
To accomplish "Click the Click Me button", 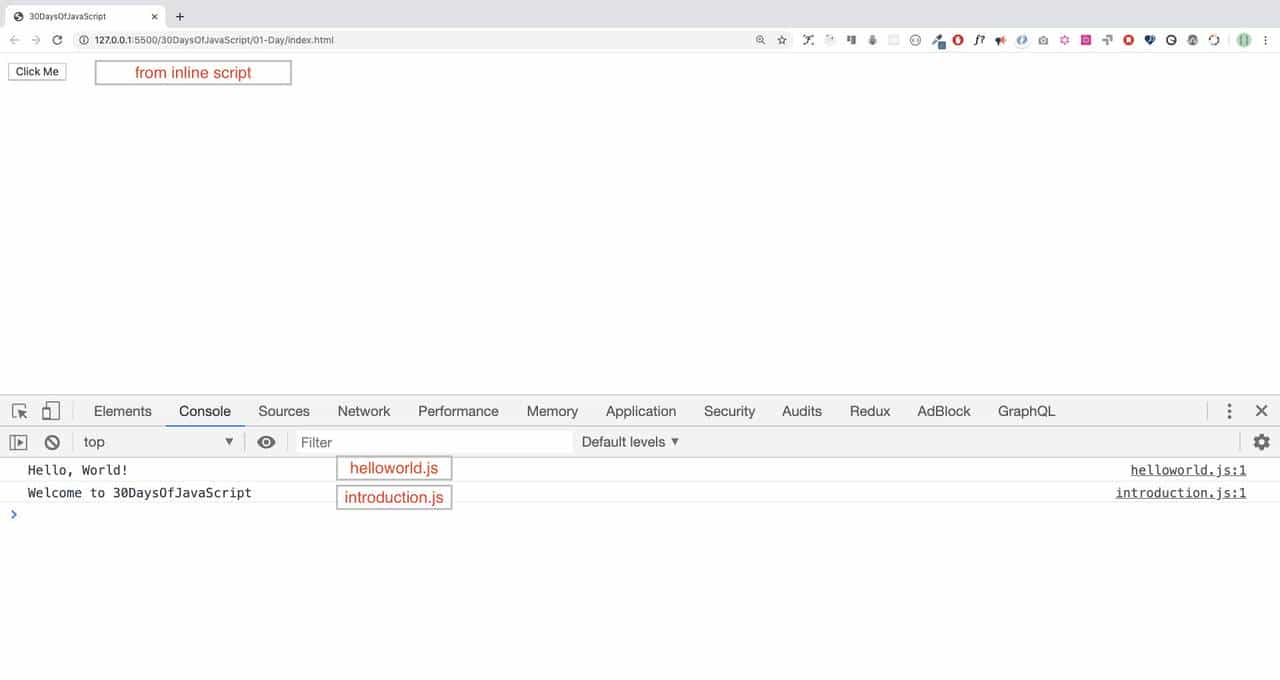I will pos(36,71).
